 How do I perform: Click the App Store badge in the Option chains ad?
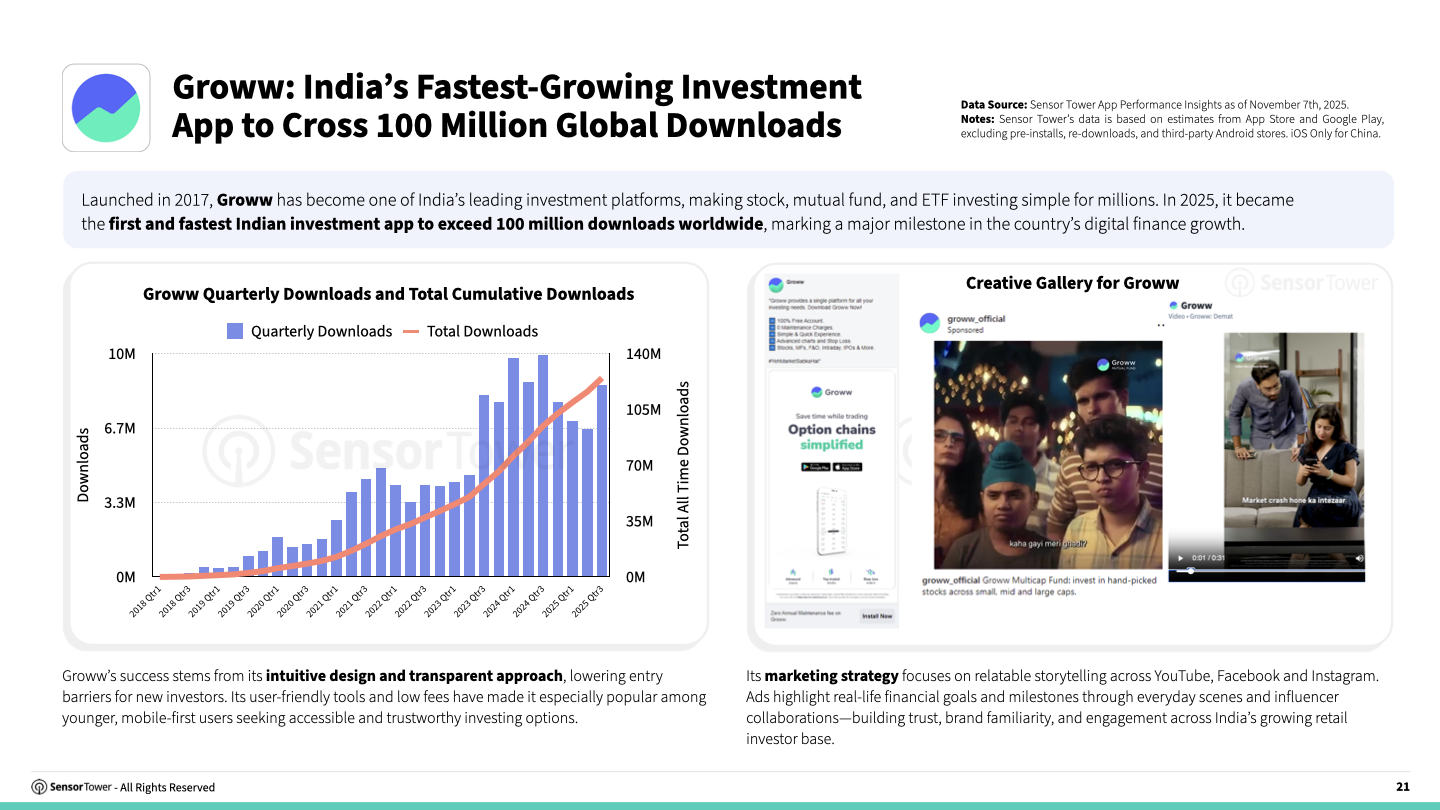(x=848, y=467)
